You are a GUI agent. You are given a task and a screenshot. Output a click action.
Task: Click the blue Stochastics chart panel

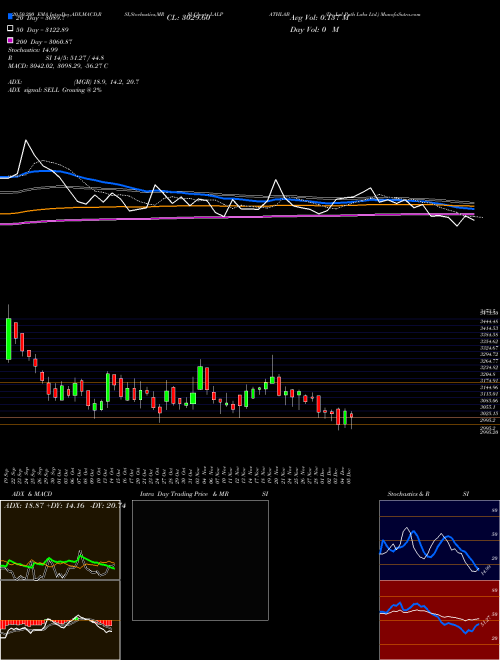(439, 540)
